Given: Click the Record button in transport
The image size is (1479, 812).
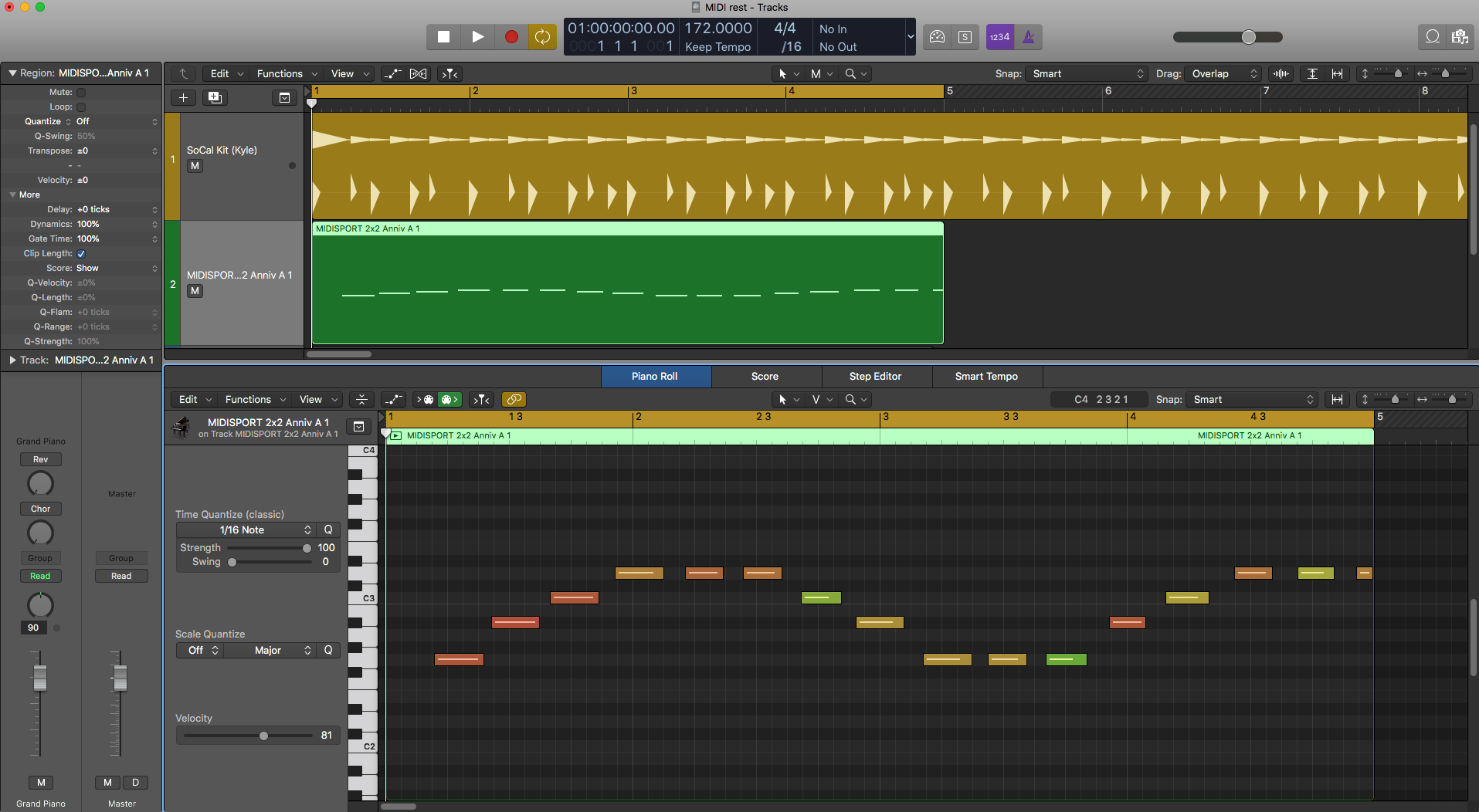Looking at the screenshot, I should pyautogui.click(x=511, y=36).
